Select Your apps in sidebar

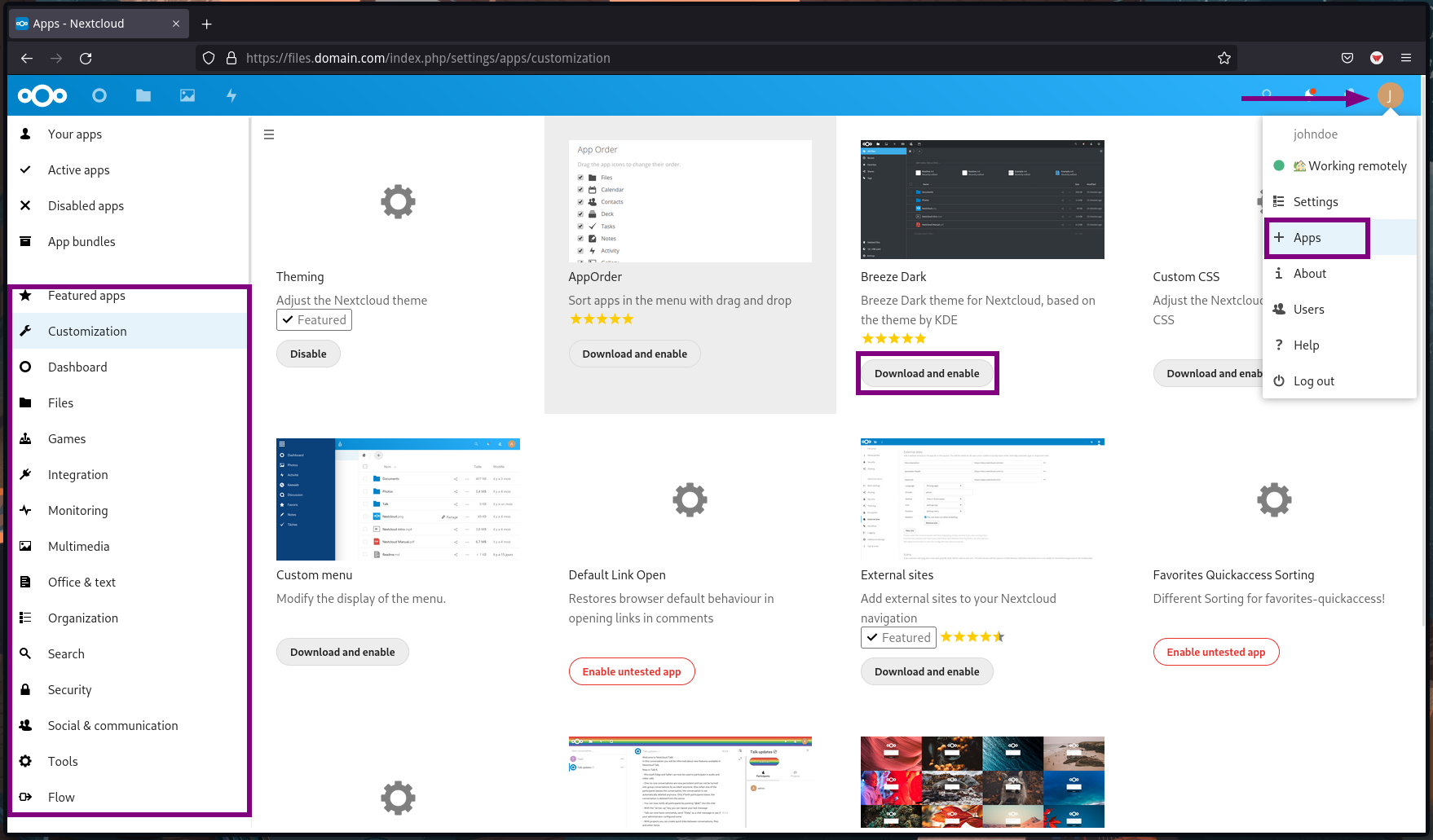(x=127, y=134)
